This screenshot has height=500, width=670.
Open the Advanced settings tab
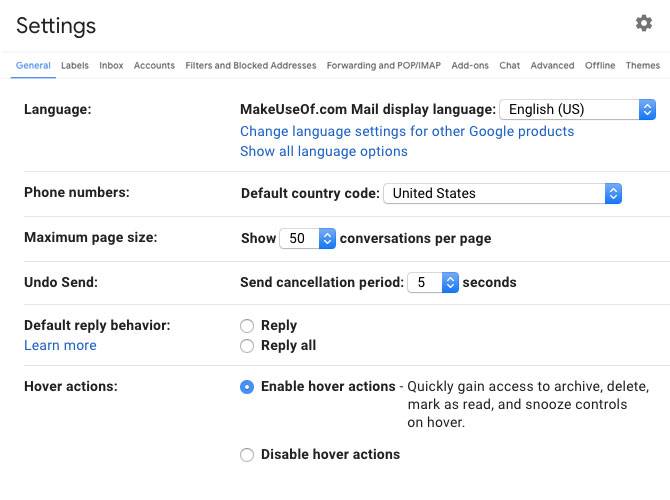click(552, 66)
